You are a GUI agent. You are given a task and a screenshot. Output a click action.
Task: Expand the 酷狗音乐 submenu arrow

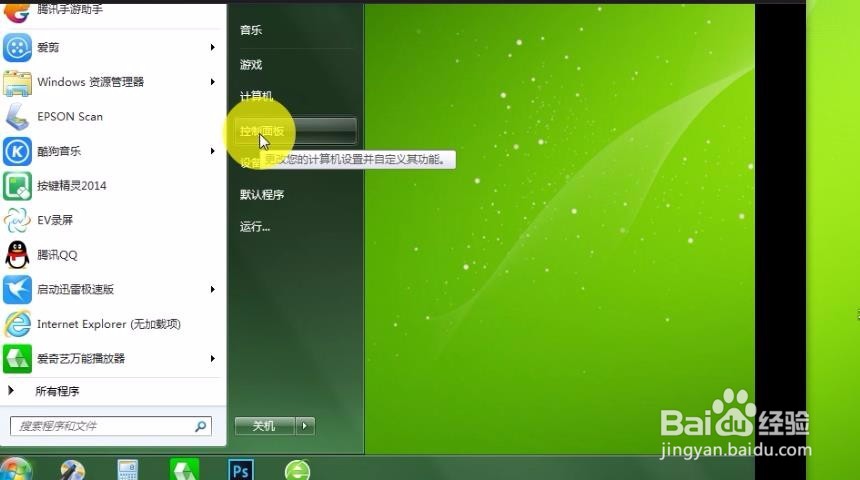pos(212,151)
